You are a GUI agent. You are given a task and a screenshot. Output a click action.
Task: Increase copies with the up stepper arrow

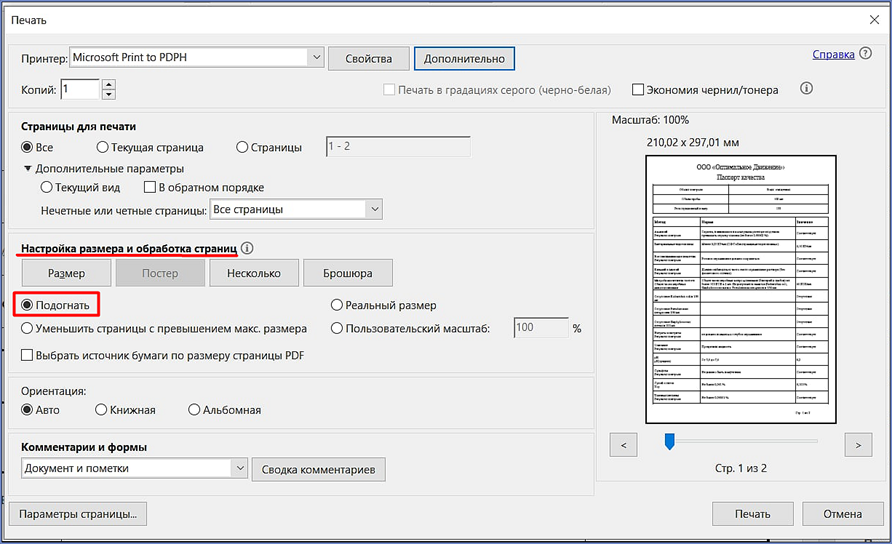[x=109, y=84]
